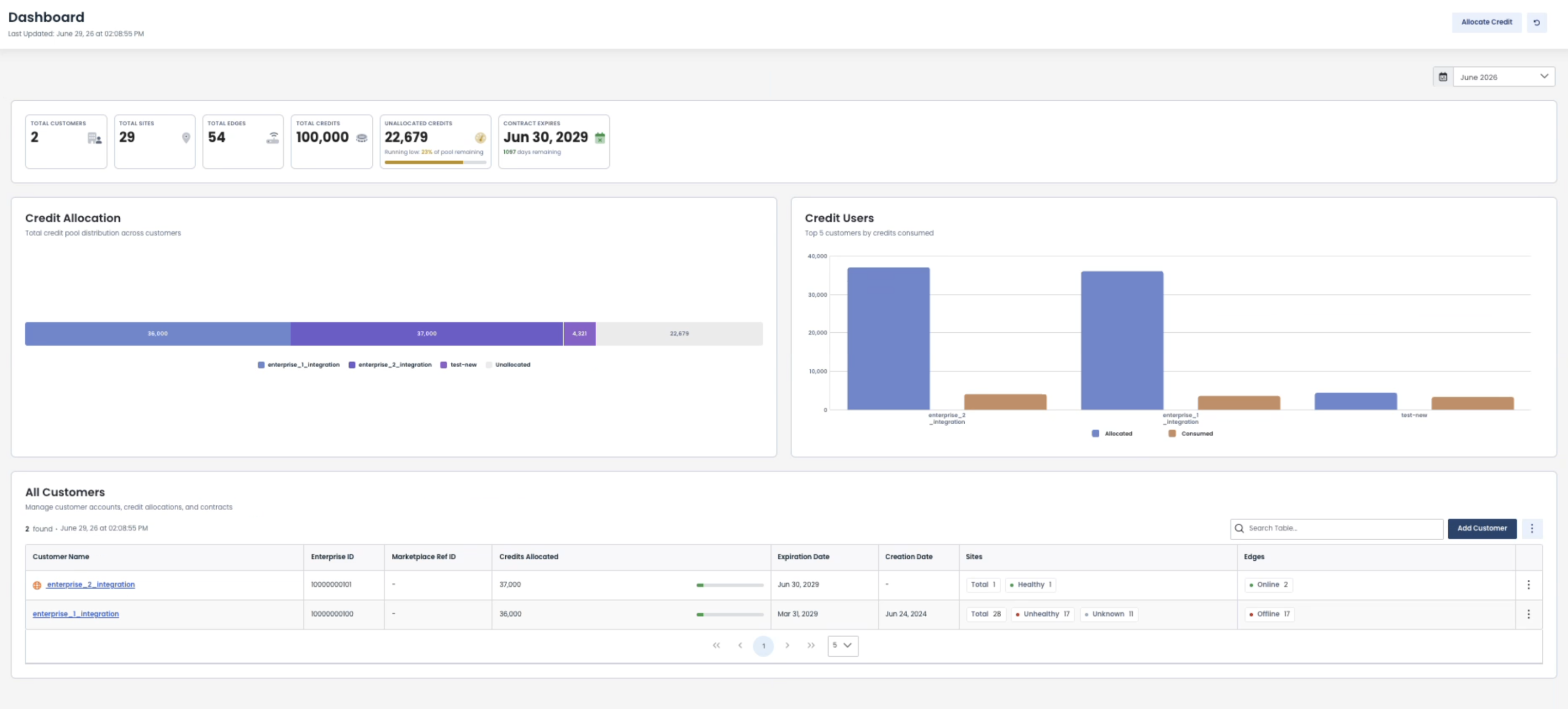Toggle enterprise_1_integration legend in Credit Allocation
1568x709 pixels.
[x=298, y=365]
